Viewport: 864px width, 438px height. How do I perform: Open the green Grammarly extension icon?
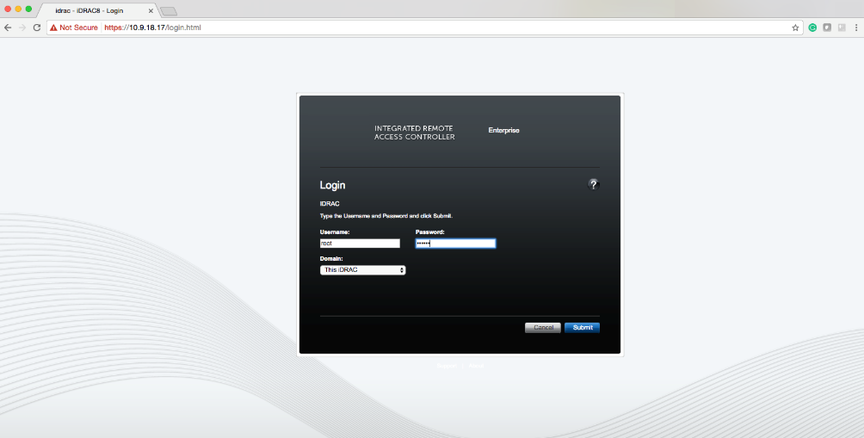click(812, 28)
